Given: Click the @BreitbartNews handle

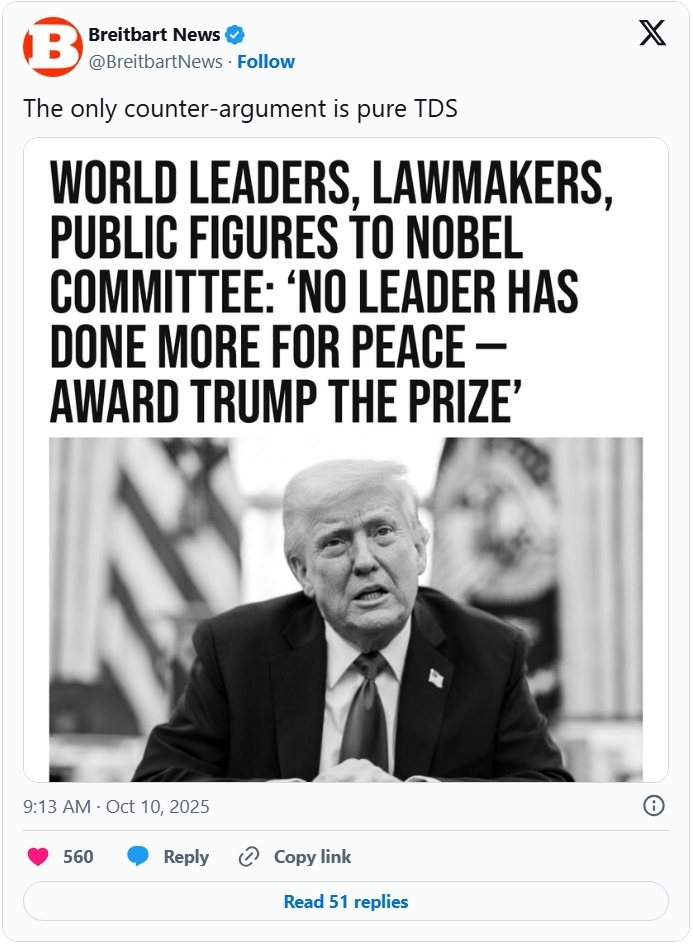Looking at the screenshot, I should click(x=155, y=62).
